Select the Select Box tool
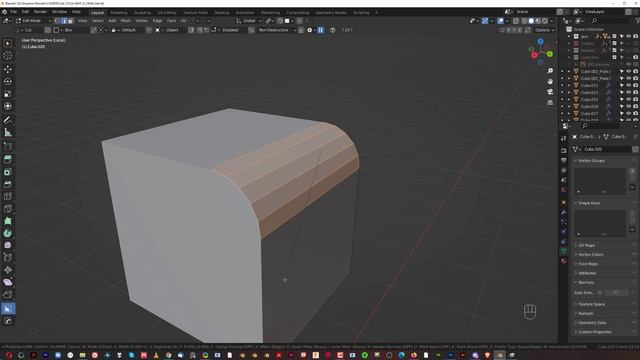 point(8,43)
